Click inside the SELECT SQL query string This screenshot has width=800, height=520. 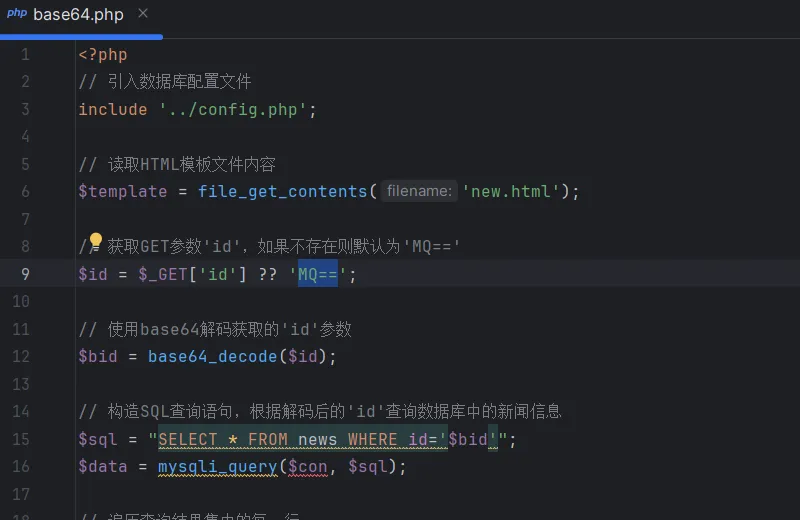pos(300,439)
